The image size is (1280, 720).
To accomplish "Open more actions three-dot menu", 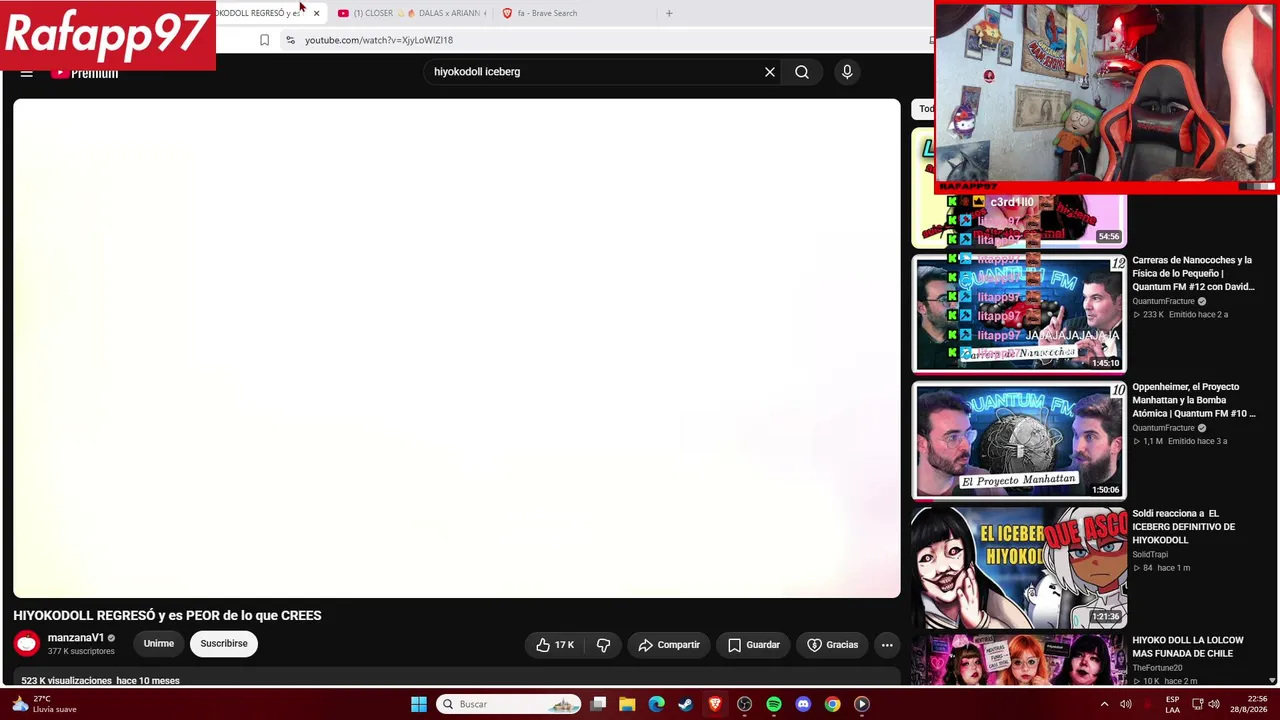I will tap(887, 645).
